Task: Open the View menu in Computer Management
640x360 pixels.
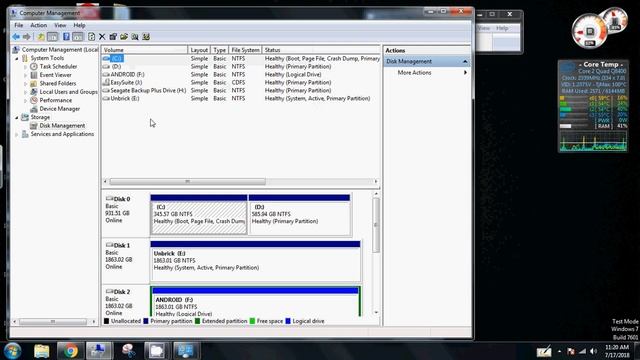Action: (60, 25)
